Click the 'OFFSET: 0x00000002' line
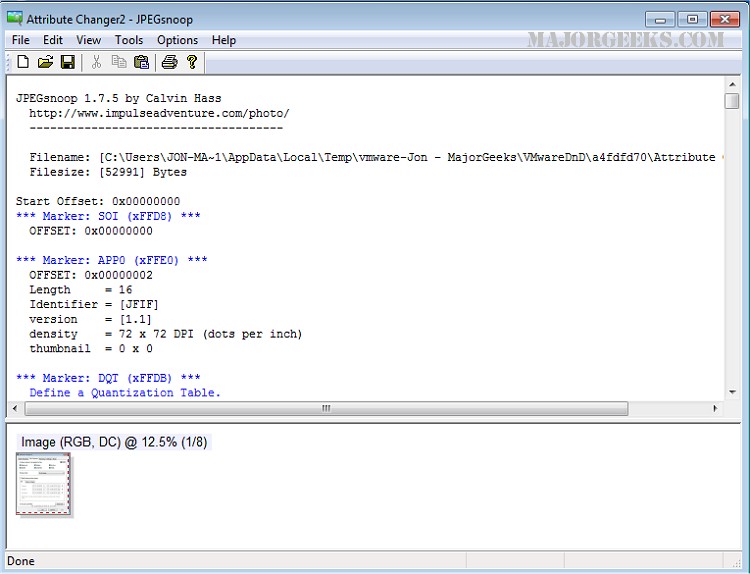750x574 pixels. click(91, 275)
